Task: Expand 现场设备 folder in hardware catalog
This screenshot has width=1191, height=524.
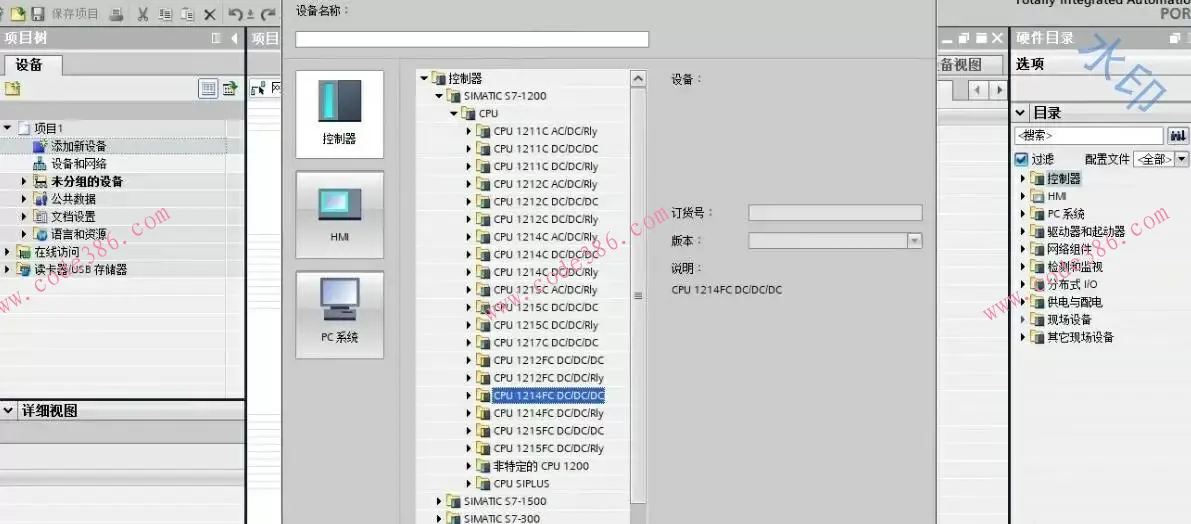Action: tap(1022, 320)
